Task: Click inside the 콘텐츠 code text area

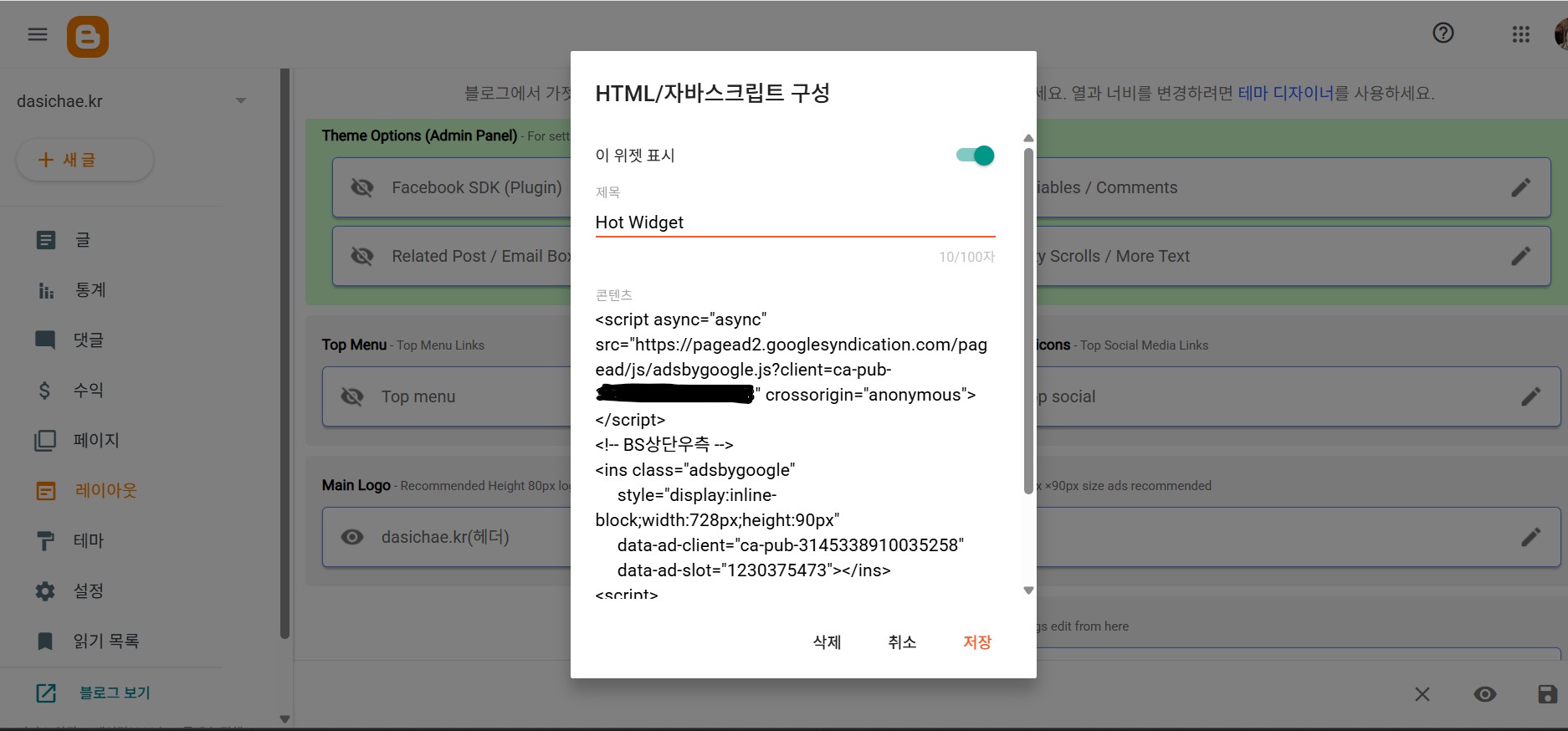Action: pos(795,452)
